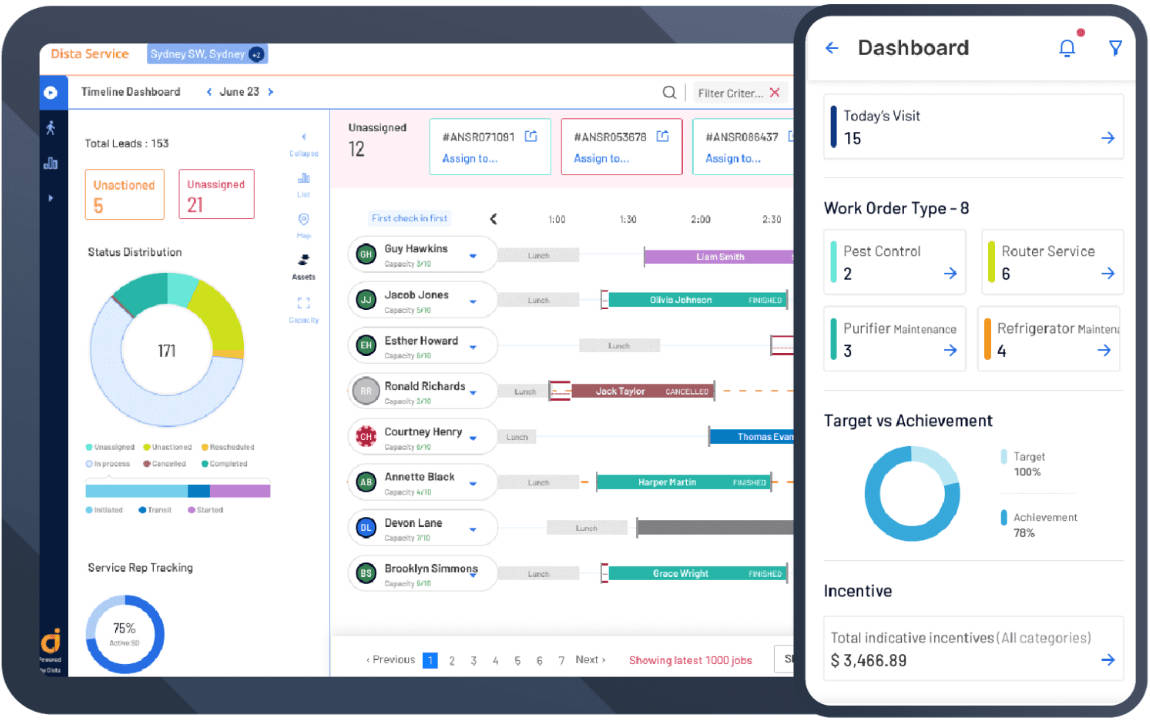Click the 75% Service Rep Tracking donut
Viewport: 1150px width, 720px height.
click(x=124, y=634)
